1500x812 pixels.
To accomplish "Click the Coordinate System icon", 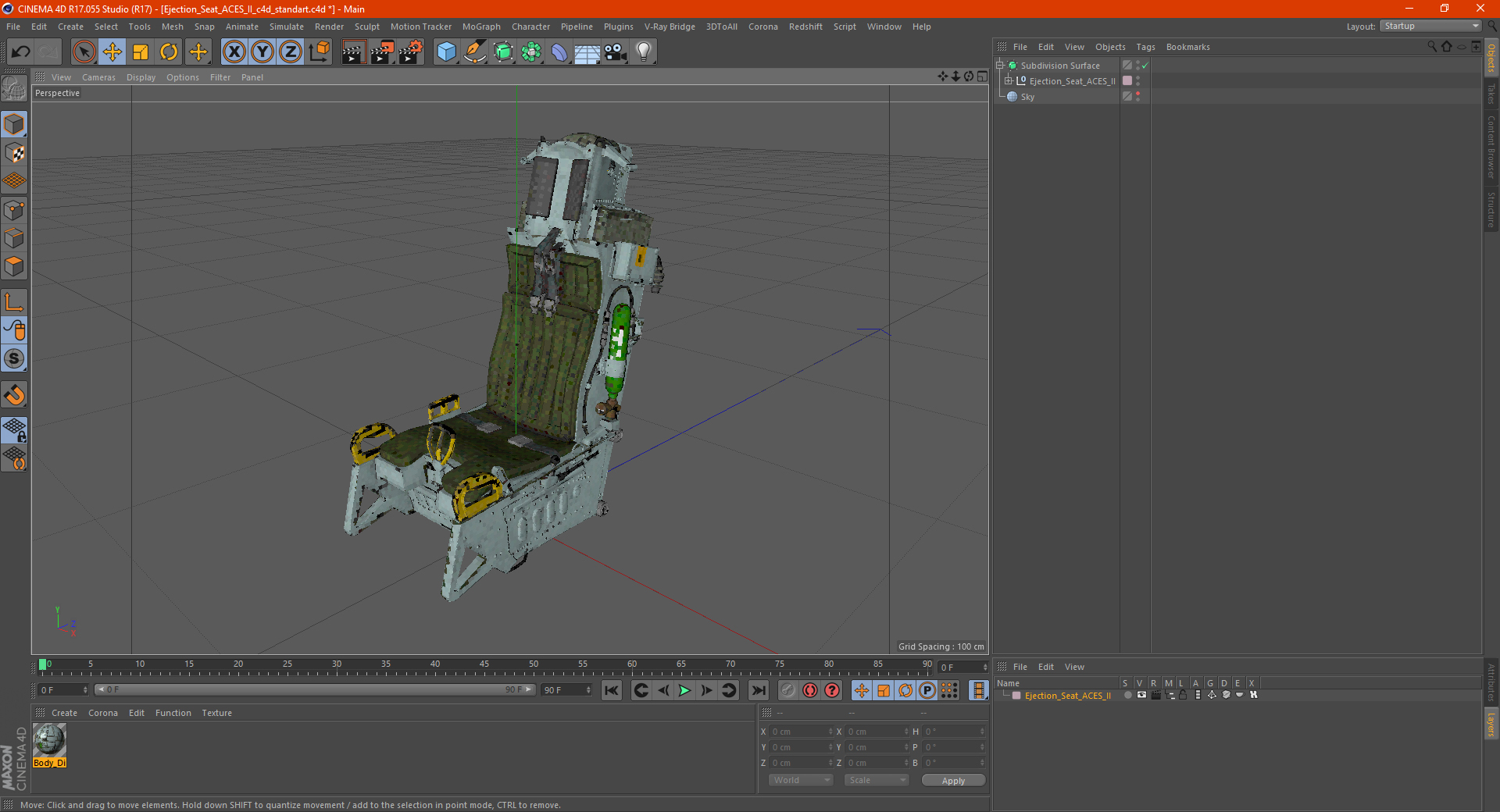I will click(319, 52).
